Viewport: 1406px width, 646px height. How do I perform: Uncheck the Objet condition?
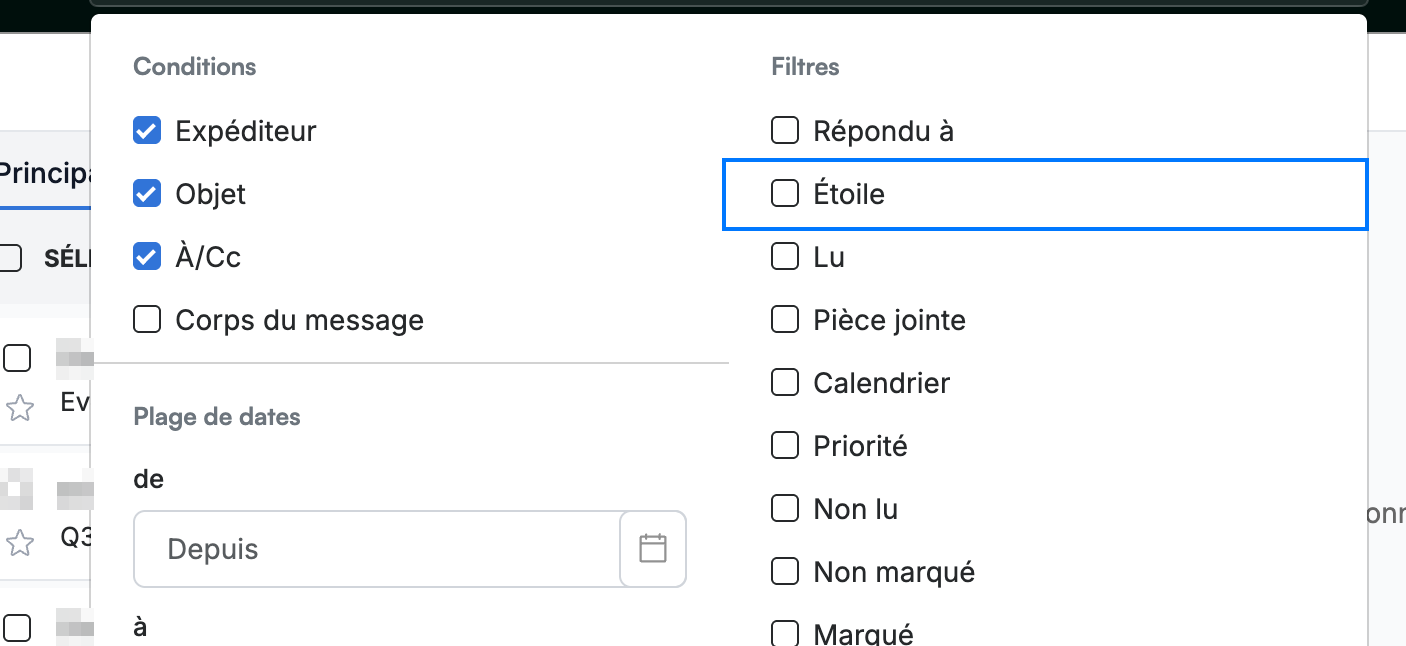tap(147, 194)
